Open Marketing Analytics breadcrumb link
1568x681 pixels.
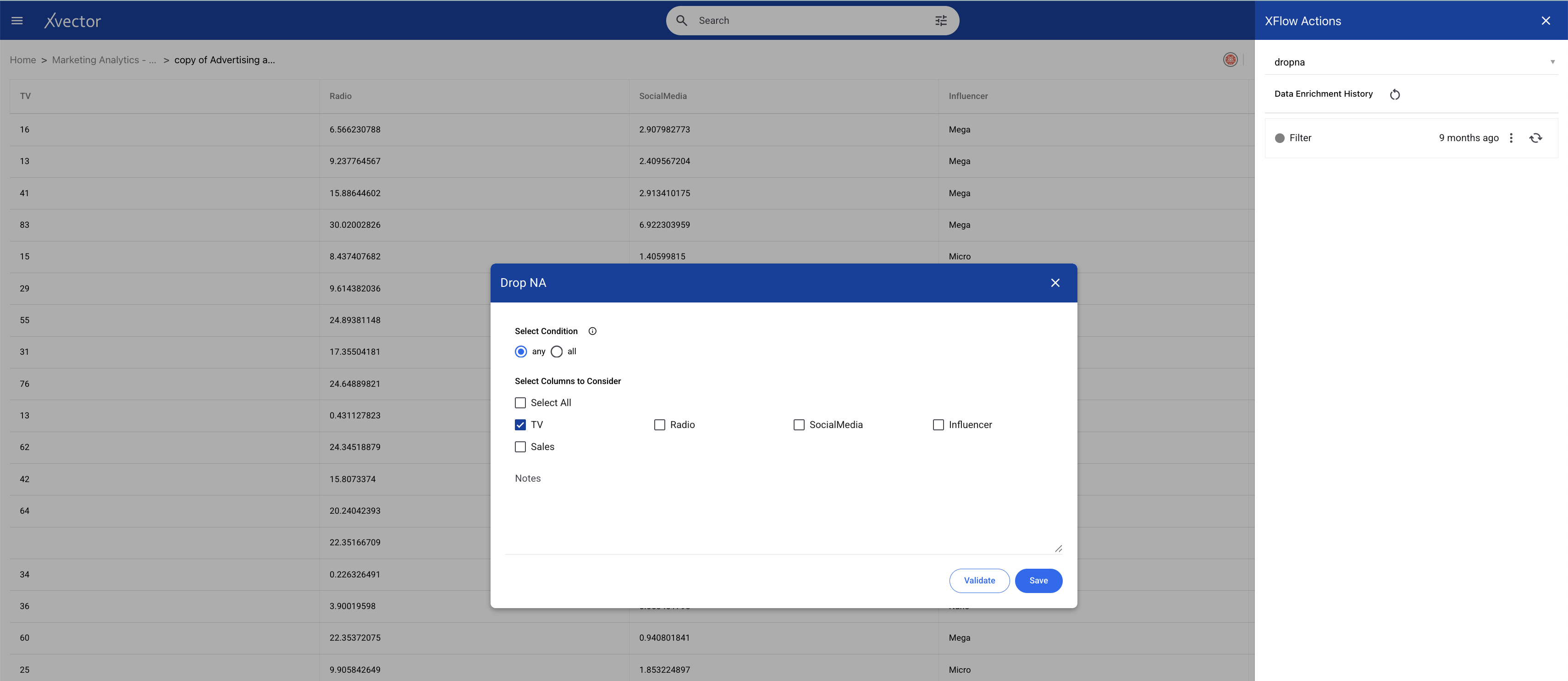point(104,60)
